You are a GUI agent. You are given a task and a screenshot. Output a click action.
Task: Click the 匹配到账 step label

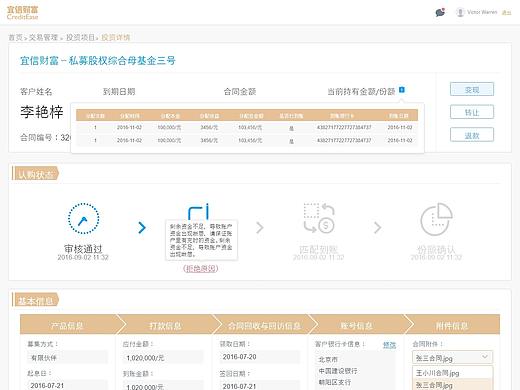pos(318,249)
